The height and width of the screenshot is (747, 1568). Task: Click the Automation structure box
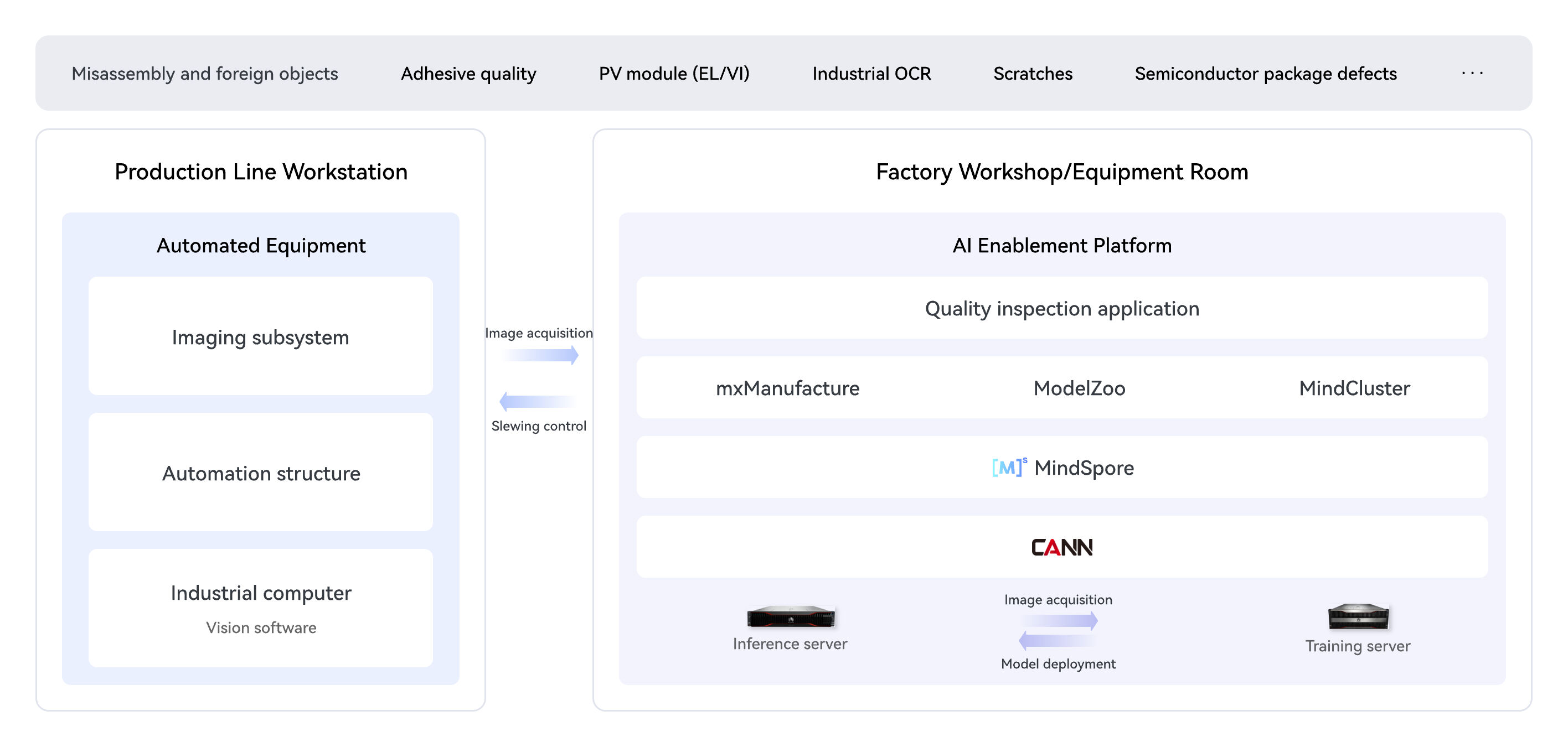tap(261, 473)
